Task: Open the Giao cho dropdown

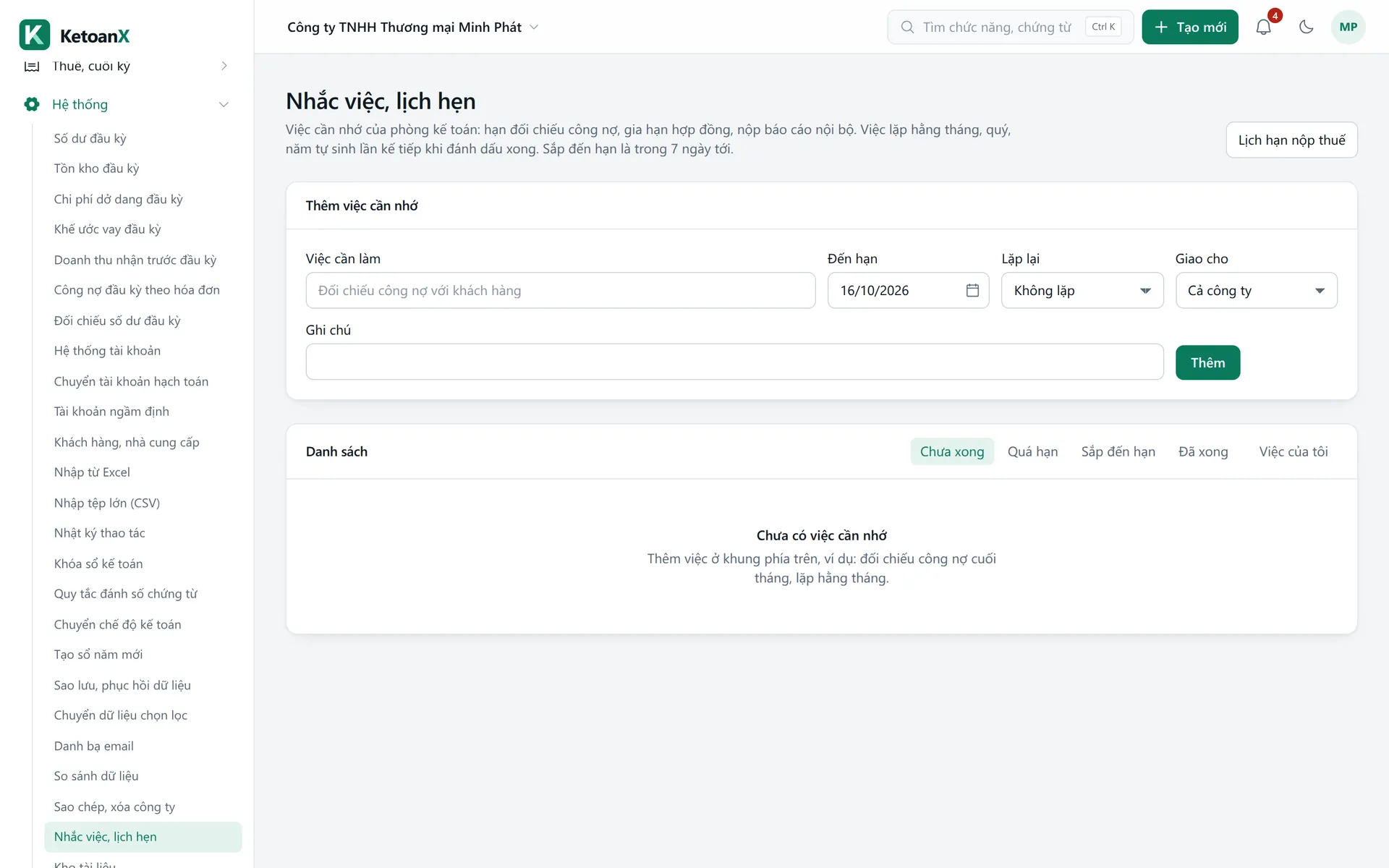Action: pyautogui.click(x=1257, y=290)
